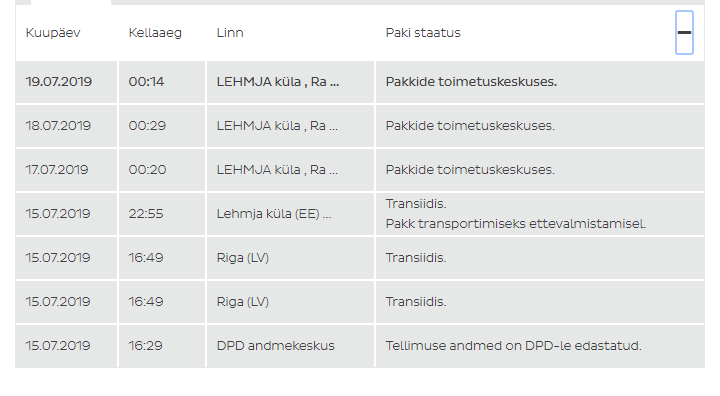Click the 16:29 time cell

(x=146, y=346)
